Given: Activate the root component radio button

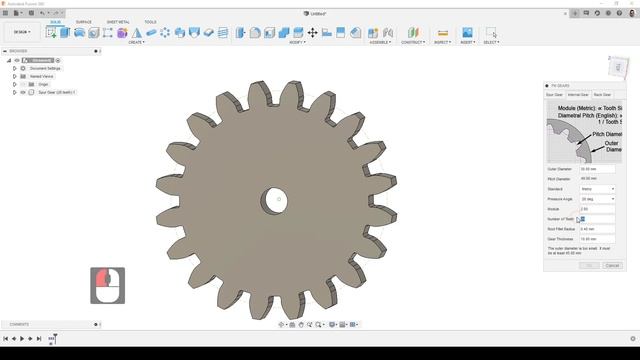Looking at the screenshot, I should pyautogui.click(x=58, y=60).
